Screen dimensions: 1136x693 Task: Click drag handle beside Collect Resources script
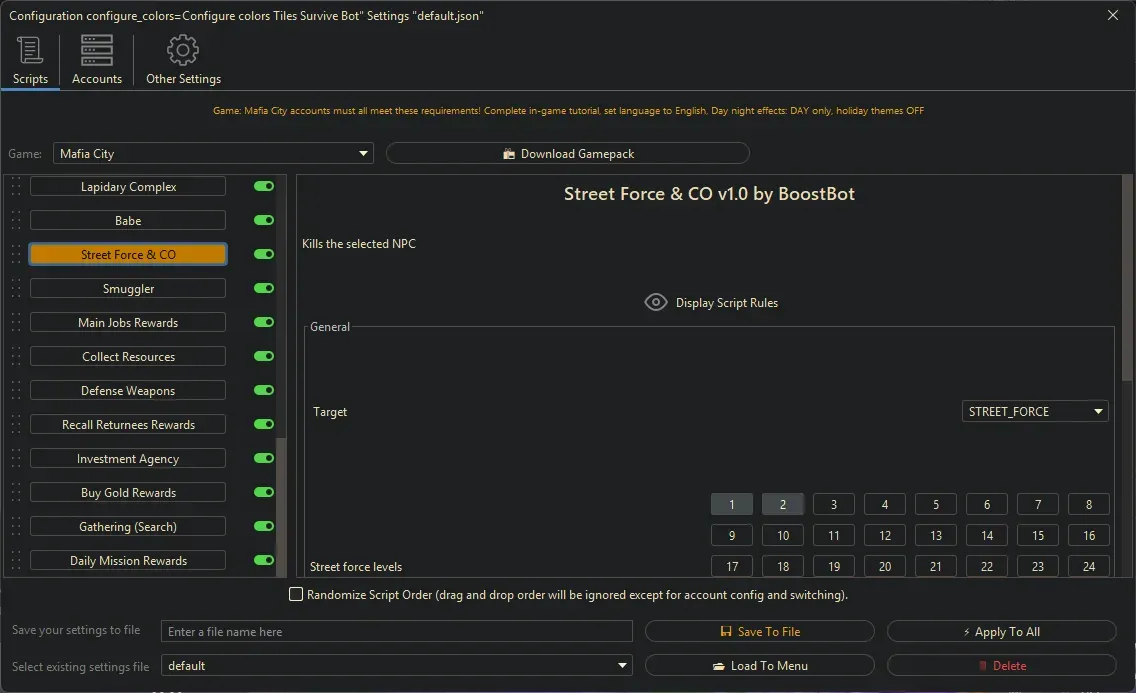pyautogui.click(x=15, y=357)
